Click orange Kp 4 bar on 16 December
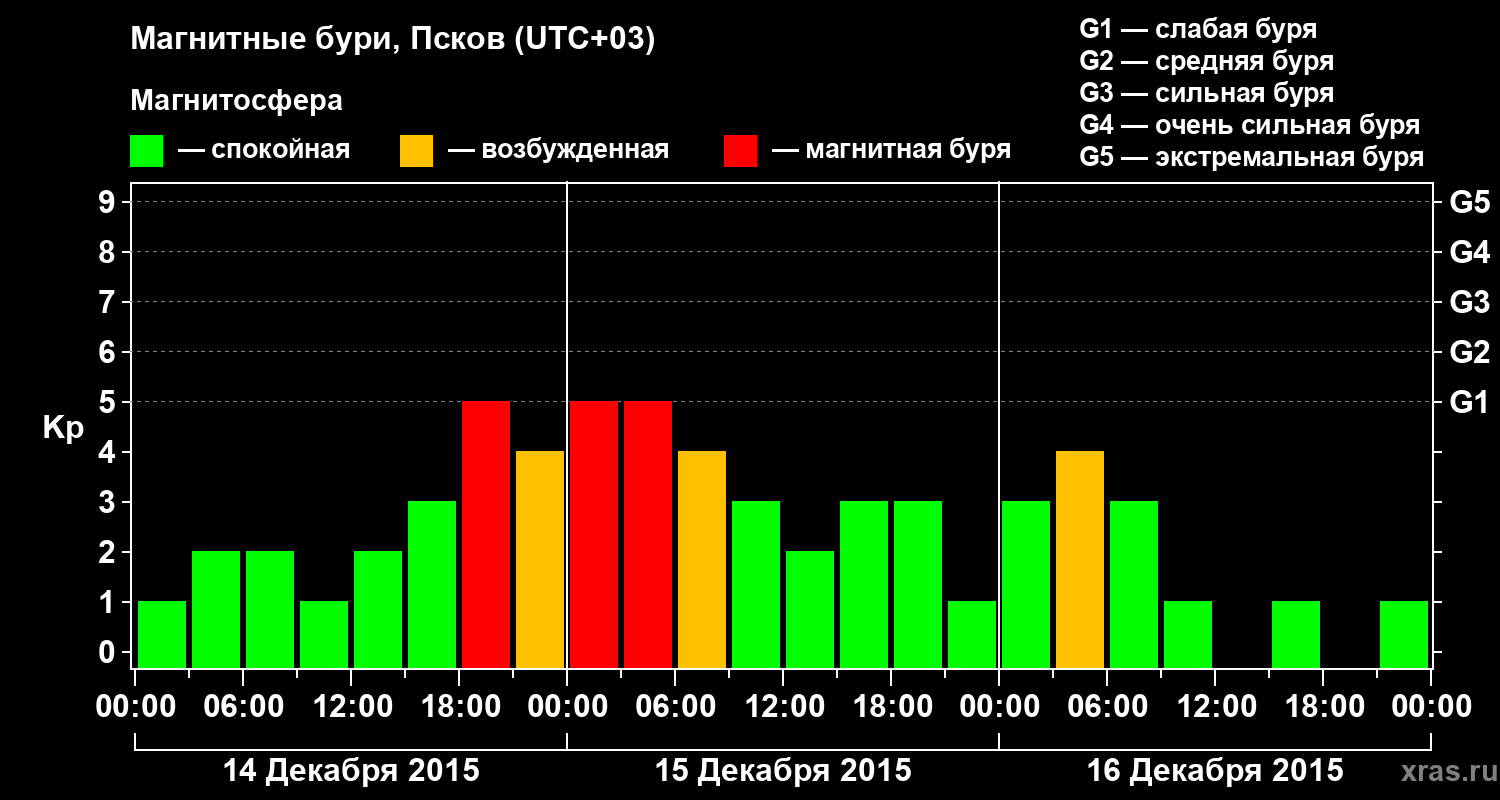Image resolution: width=1500 pixels, height=800 pixels. (x=1080, y=559)
